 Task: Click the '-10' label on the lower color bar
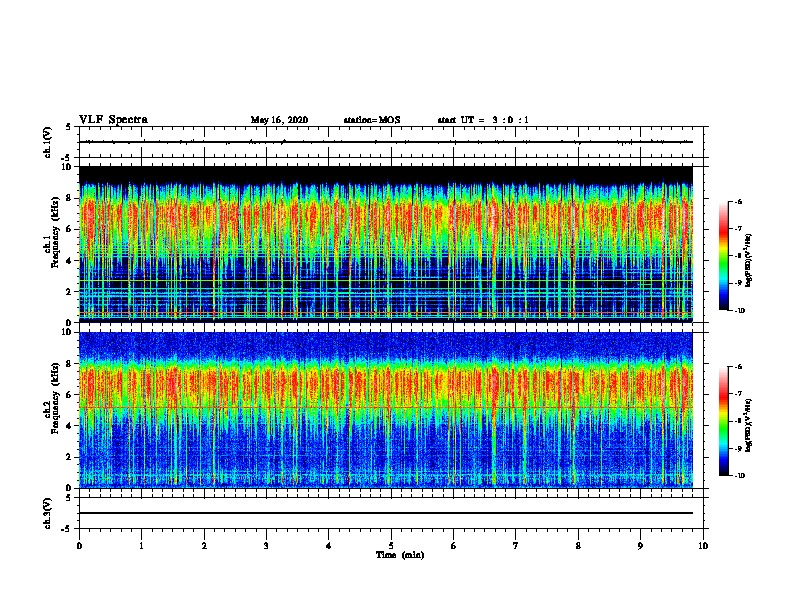point(740,476)
